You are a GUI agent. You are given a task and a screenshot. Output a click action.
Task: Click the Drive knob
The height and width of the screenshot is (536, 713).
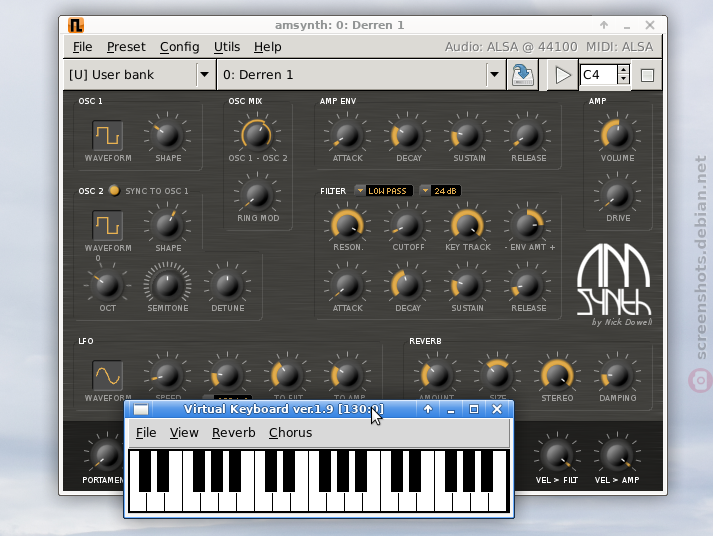click(617, 195)
